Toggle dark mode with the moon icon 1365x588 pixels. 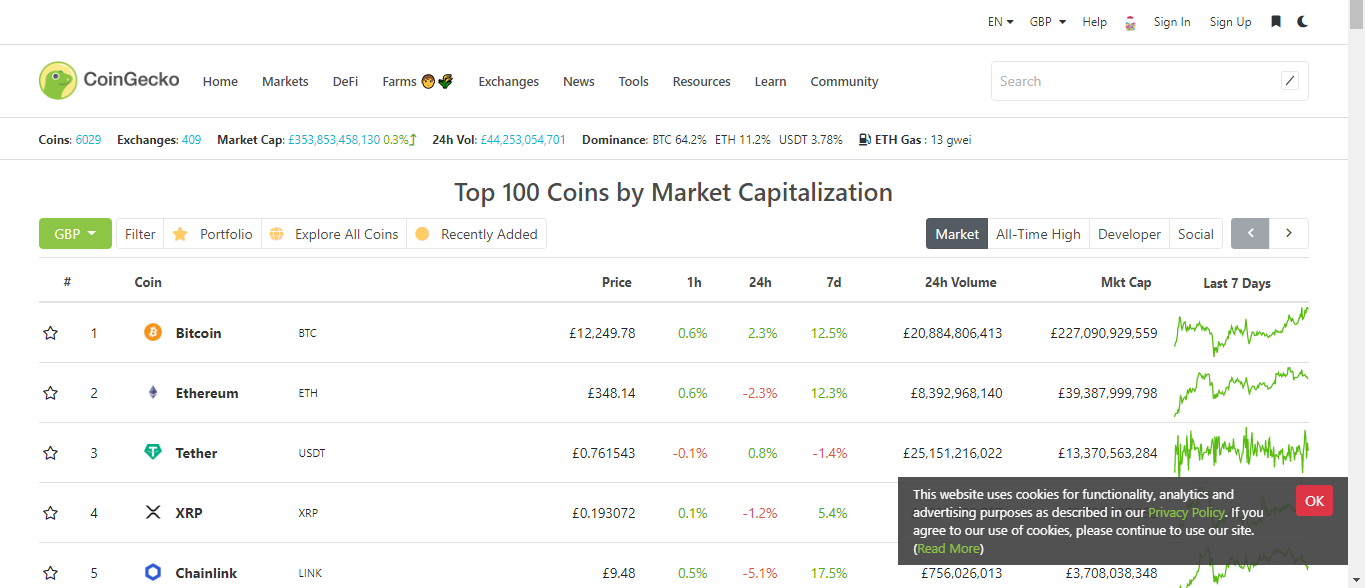pyautogui.click(x=1302, y=21)
